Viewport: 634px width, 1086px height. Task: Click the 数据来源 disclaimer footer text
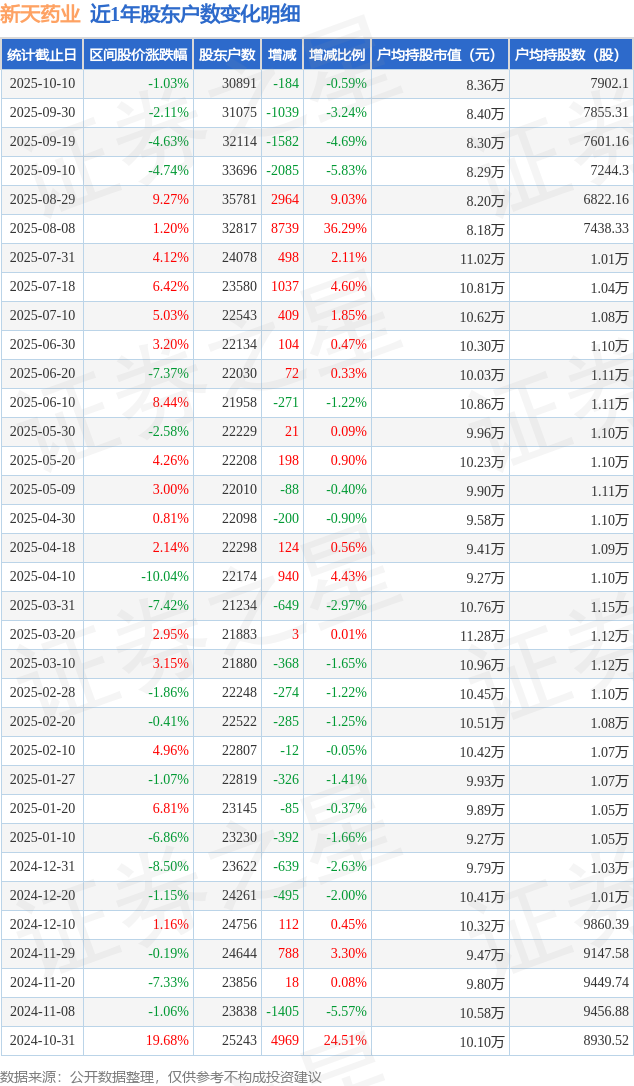161,1076
